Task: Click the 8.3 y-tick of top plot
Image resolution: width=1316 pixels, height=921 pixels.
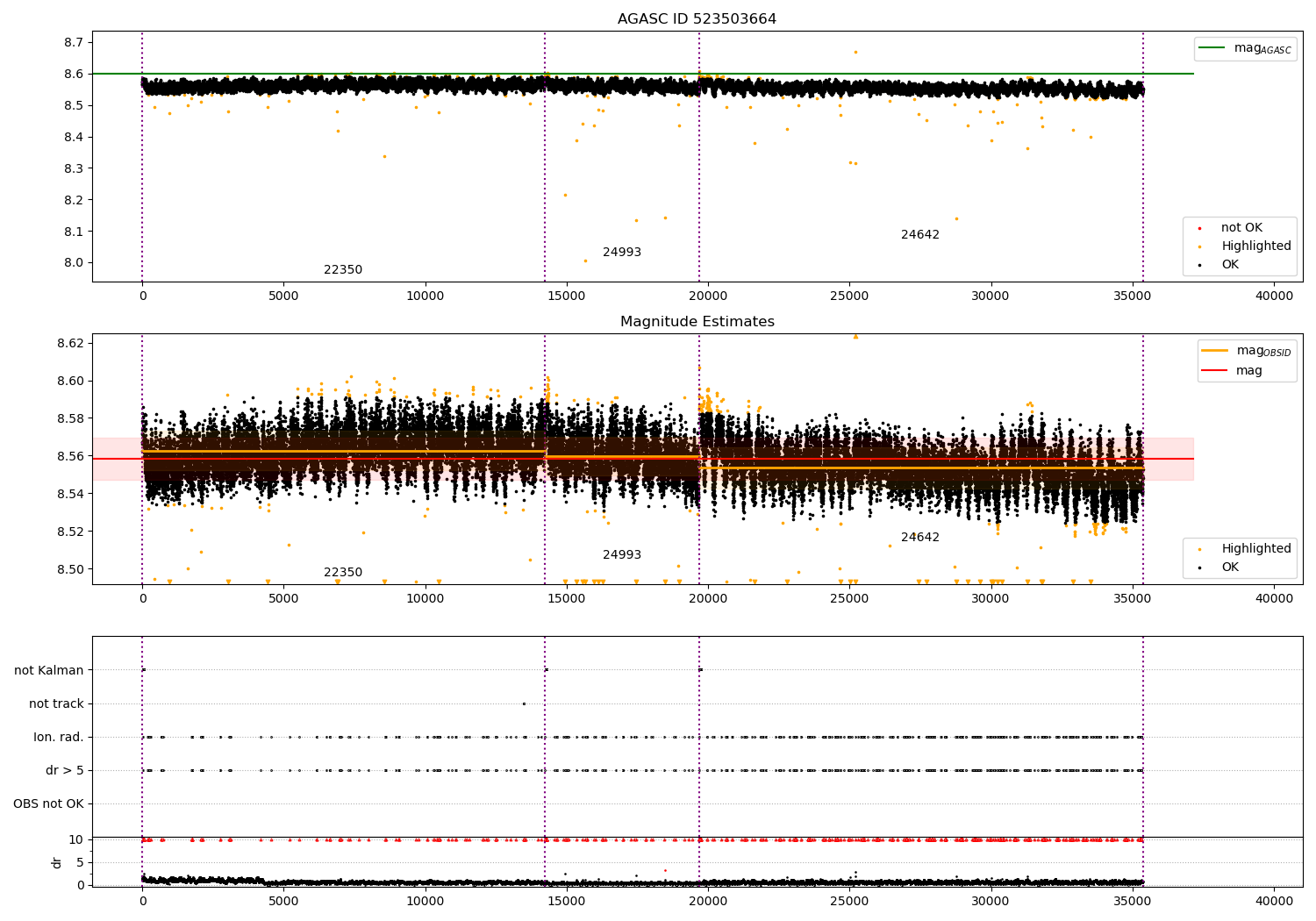Action: pos(74,168)
